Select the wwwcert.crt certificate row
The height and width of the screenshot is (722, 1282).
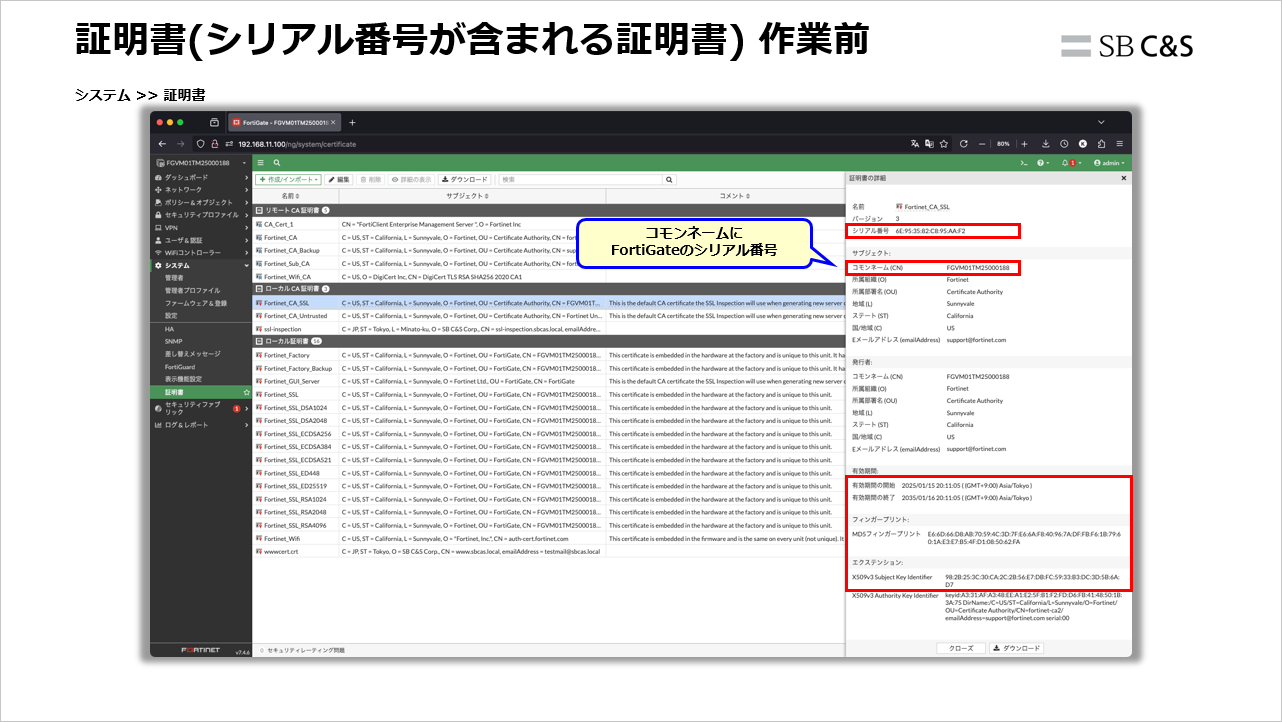tap(549, 551)
